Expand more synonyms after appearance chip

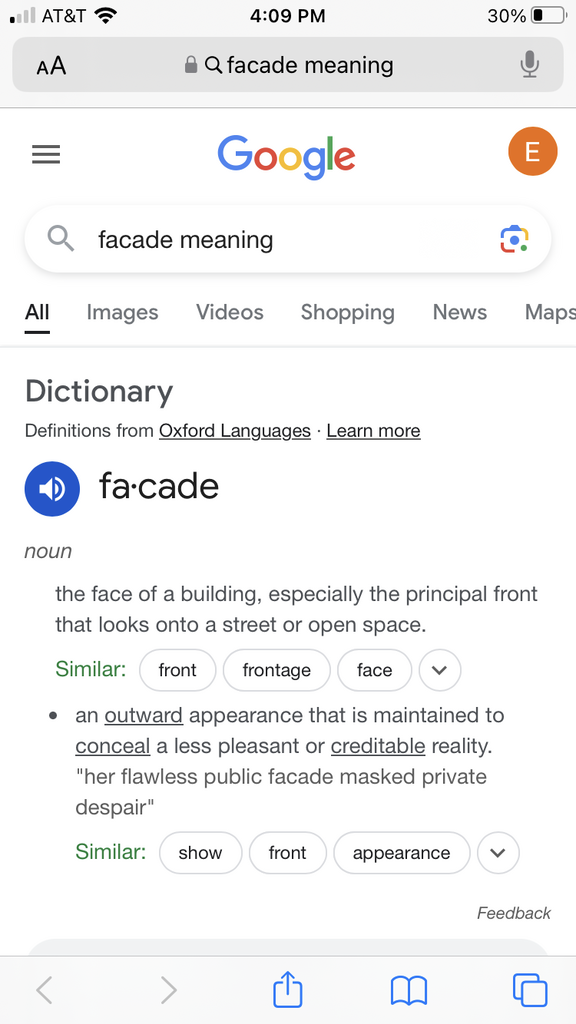[498, 852]
